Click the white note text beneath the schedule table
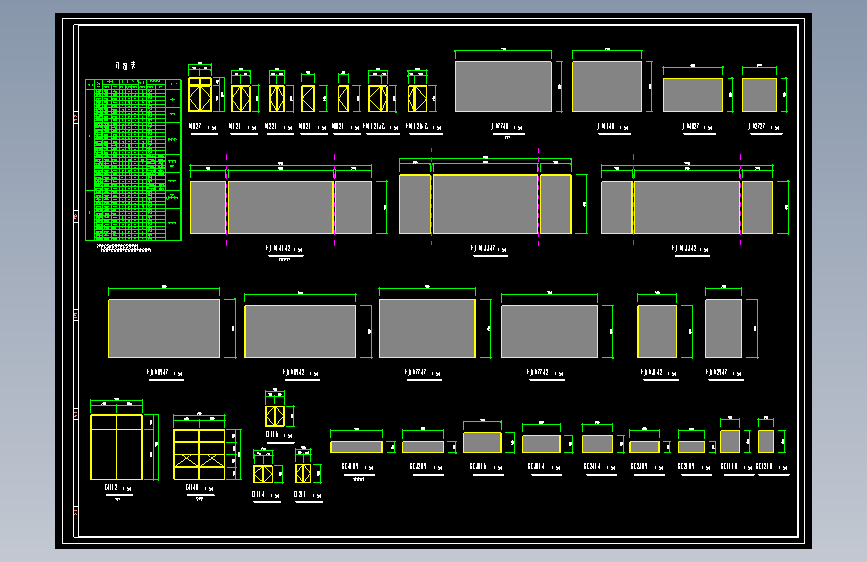Viewport: 867px width, 562px height. click(123, 248)
